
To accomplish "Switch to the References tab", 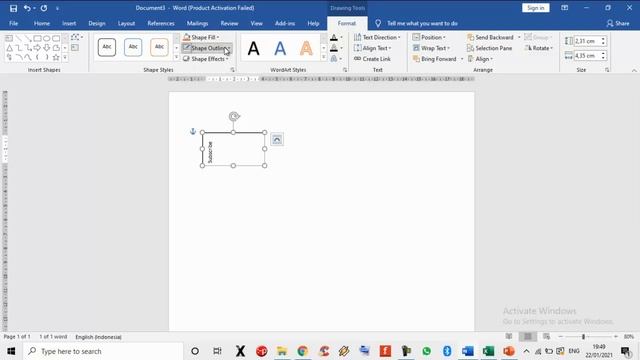I will click(x=161, y=24).
